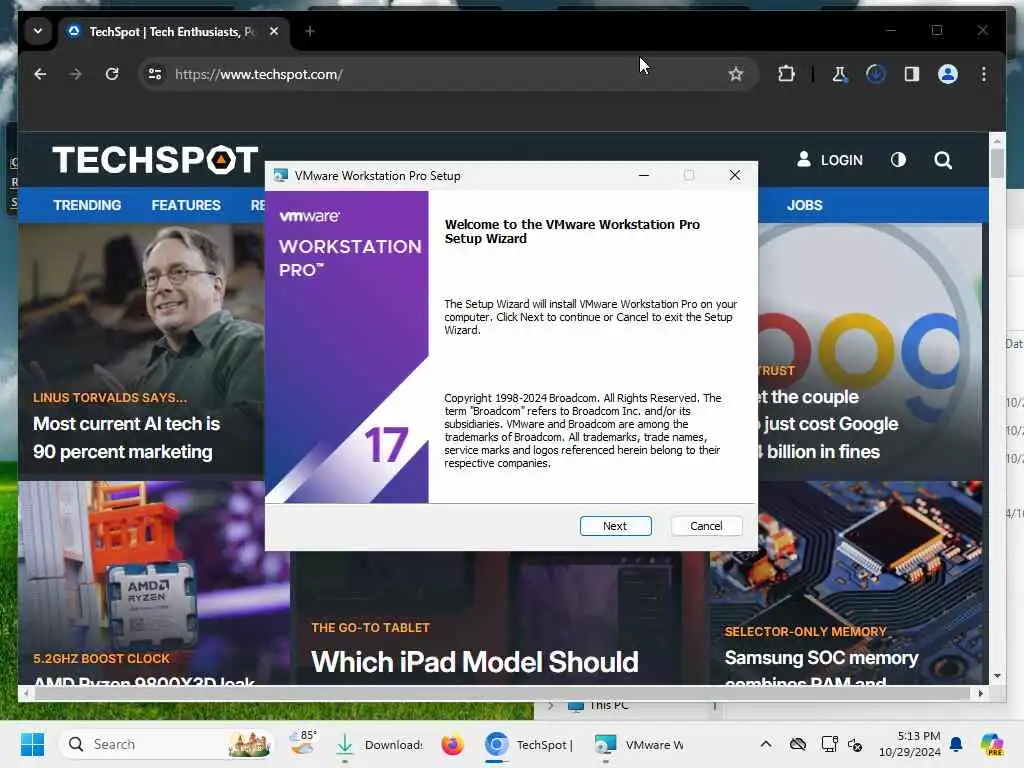
Task: Switch to the VMware taskbar item
Action: (640, 744)
